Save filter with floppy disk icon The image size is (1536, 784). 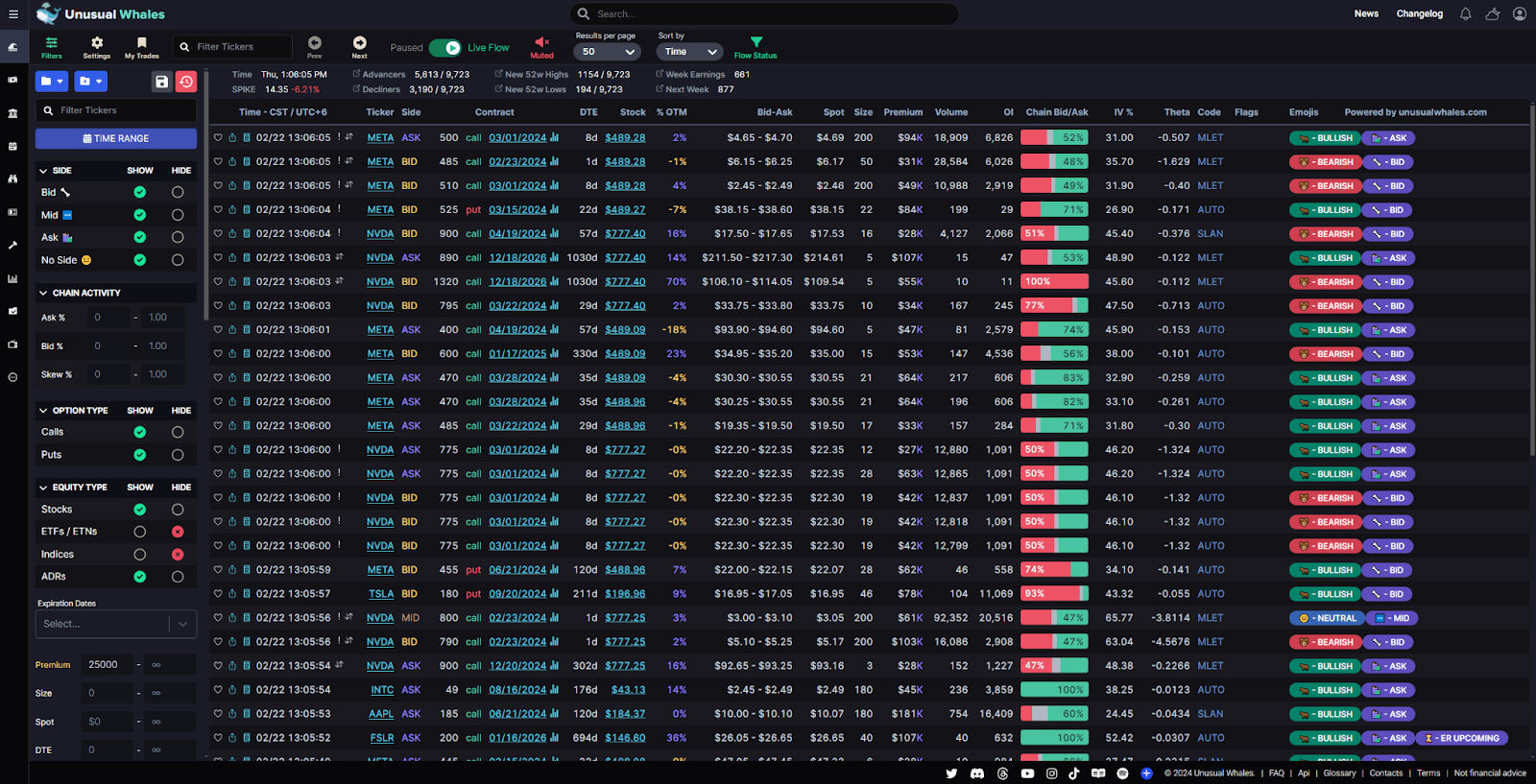pos(161,82)
